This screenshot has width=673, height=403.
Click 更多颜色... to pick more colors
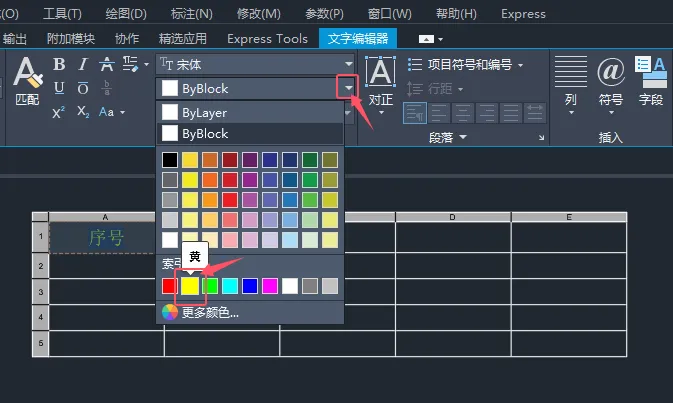210,312
